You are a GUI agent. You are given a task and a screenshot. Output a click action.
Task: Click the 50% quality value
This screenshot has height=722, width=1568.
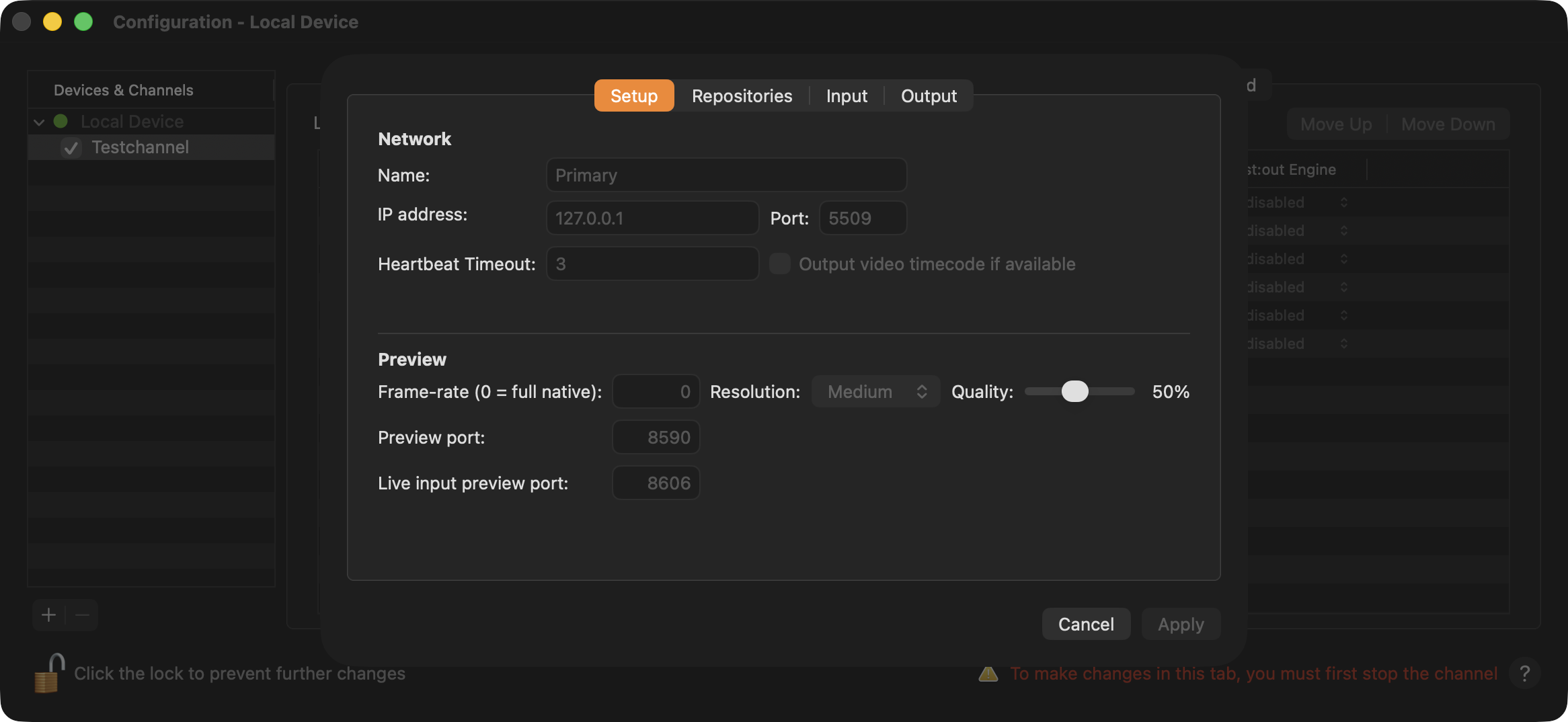click(1171, 391)
